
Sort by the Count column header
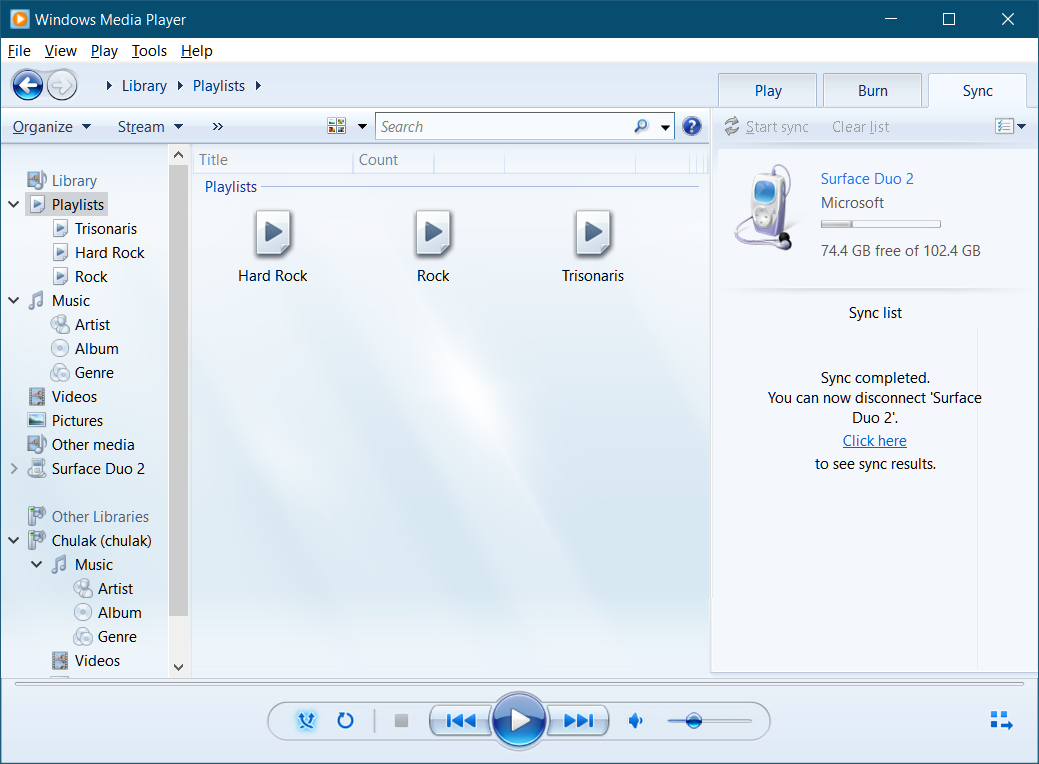[394, 160]
